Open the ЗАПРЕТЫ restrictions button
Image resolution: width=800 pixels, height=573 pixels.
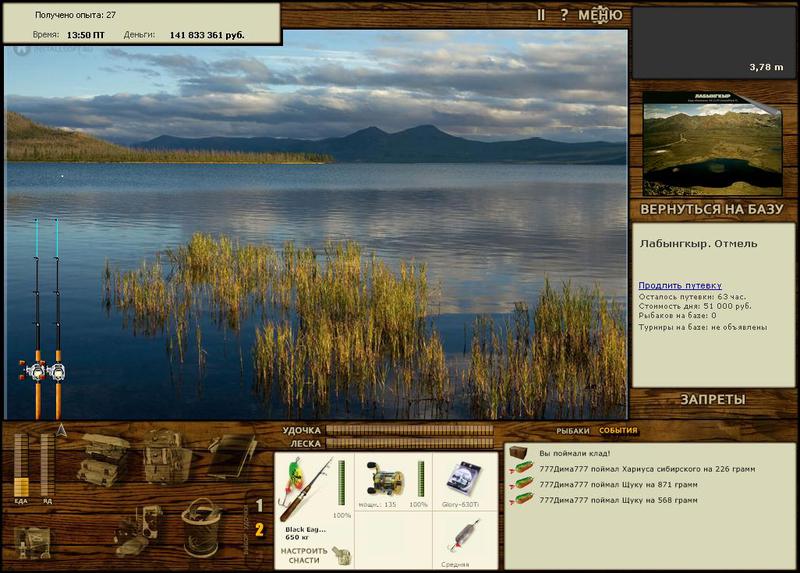pos(712,400)
